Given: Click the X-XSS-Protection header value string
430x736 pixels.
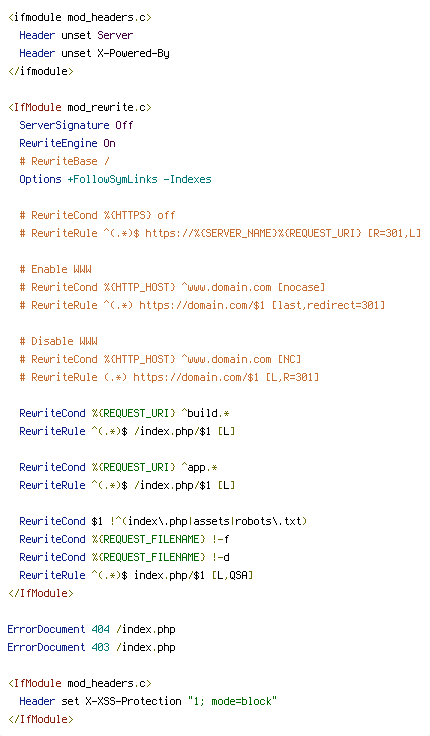Looking at the screenshot, I should (x=232, y=701).
